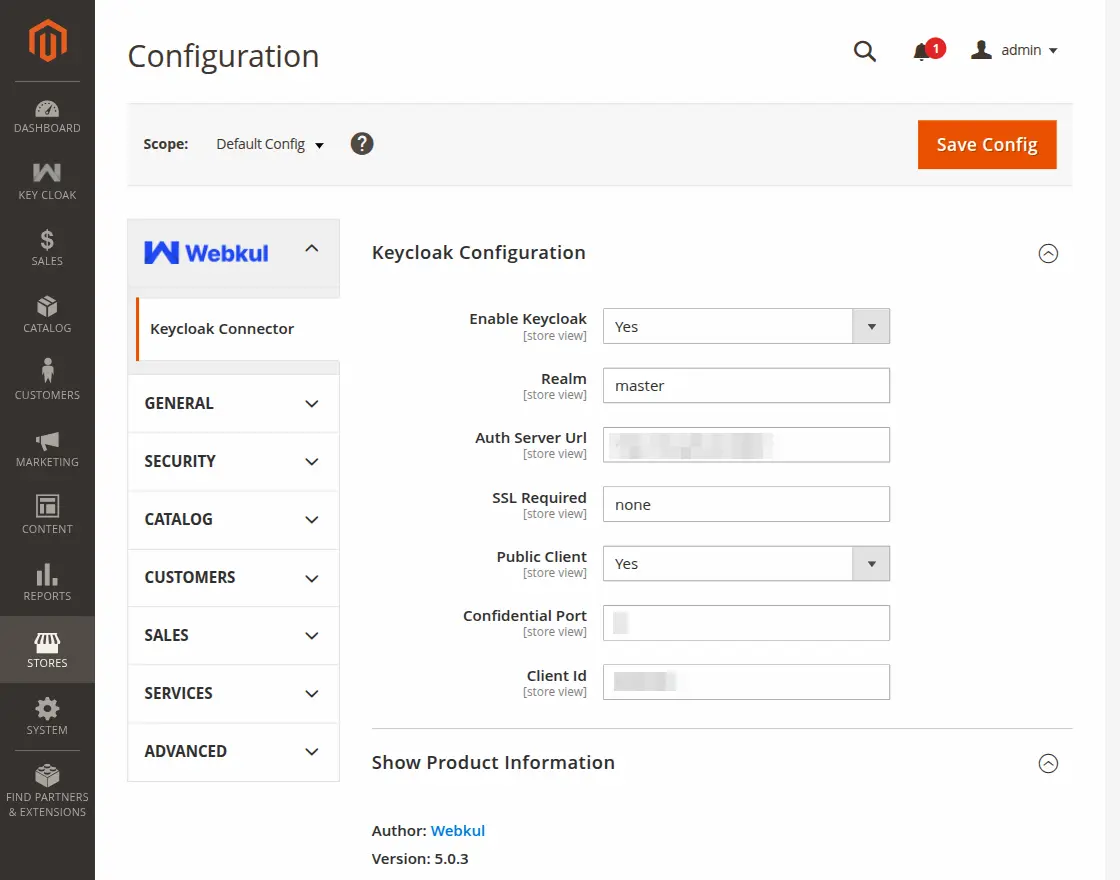Open the Key Cloak sidebar menu

[47, 182]
